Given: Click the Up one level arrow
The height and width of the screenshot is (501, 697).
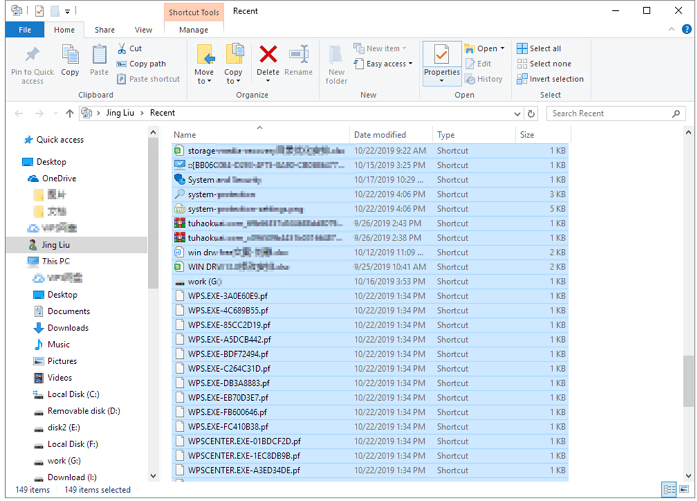Looking at the screenshot, I should pyautogui.click(x=69, y=113).
